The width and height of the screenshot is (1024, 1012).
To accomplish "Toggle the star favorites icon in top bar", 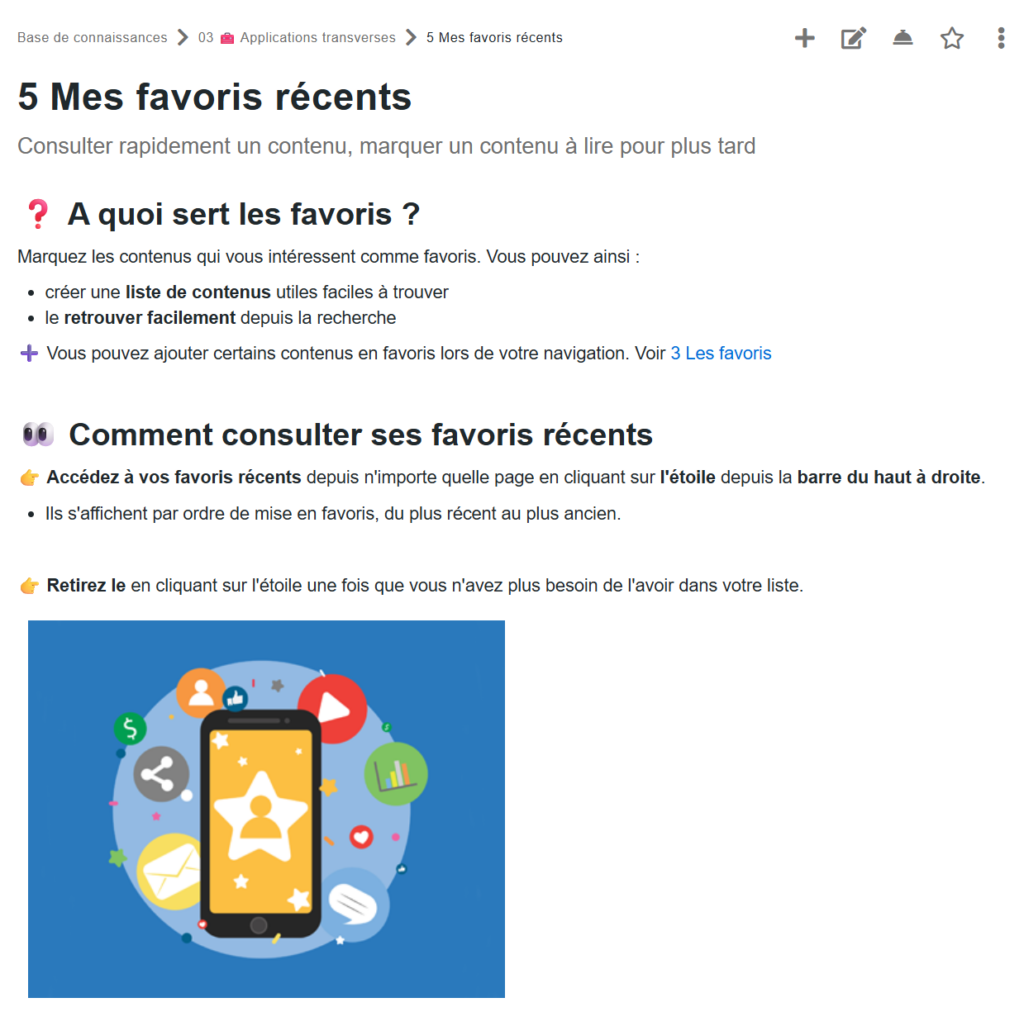I will [952, 39].
